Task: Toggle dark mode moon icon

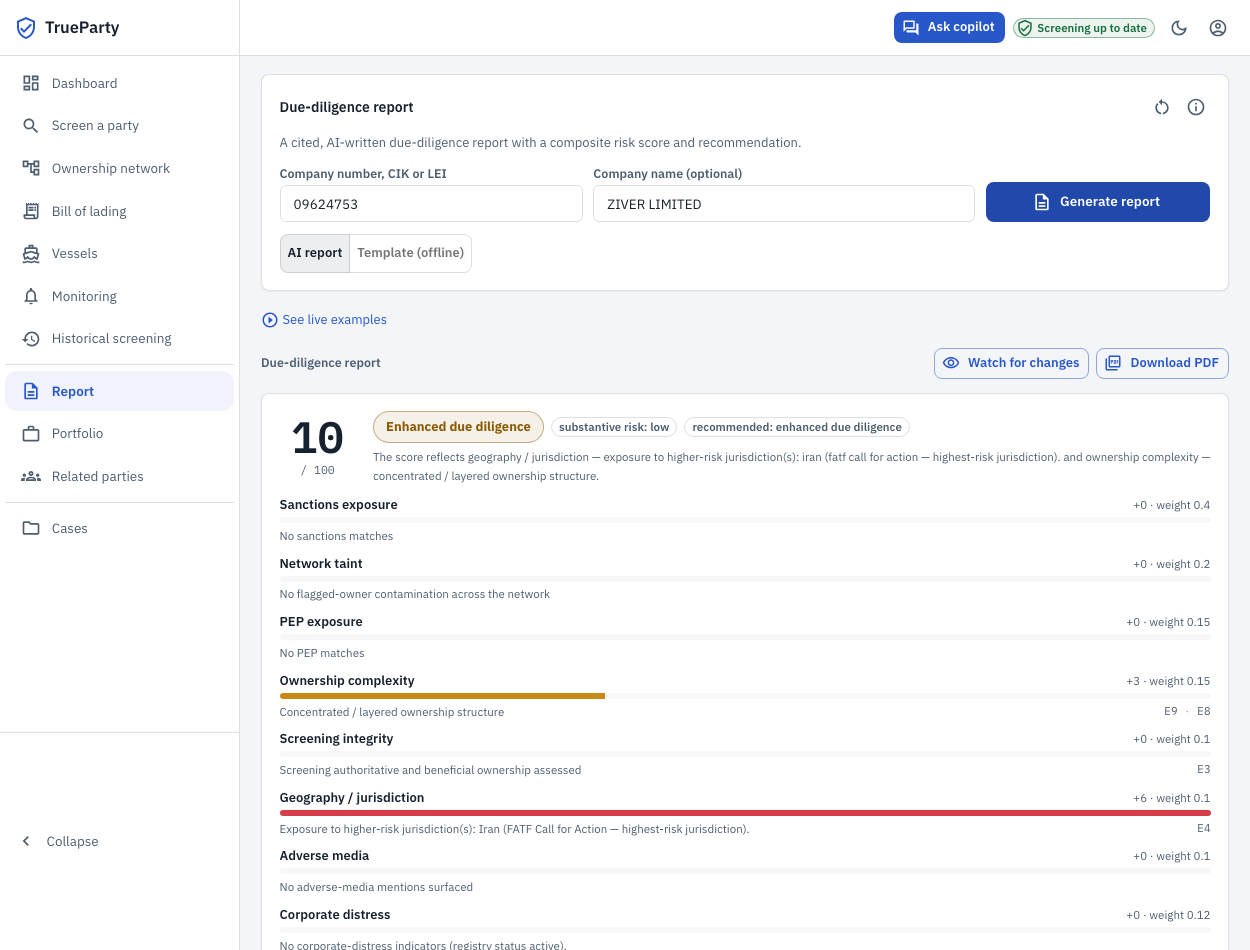Action: click(x=1179, y=28)
